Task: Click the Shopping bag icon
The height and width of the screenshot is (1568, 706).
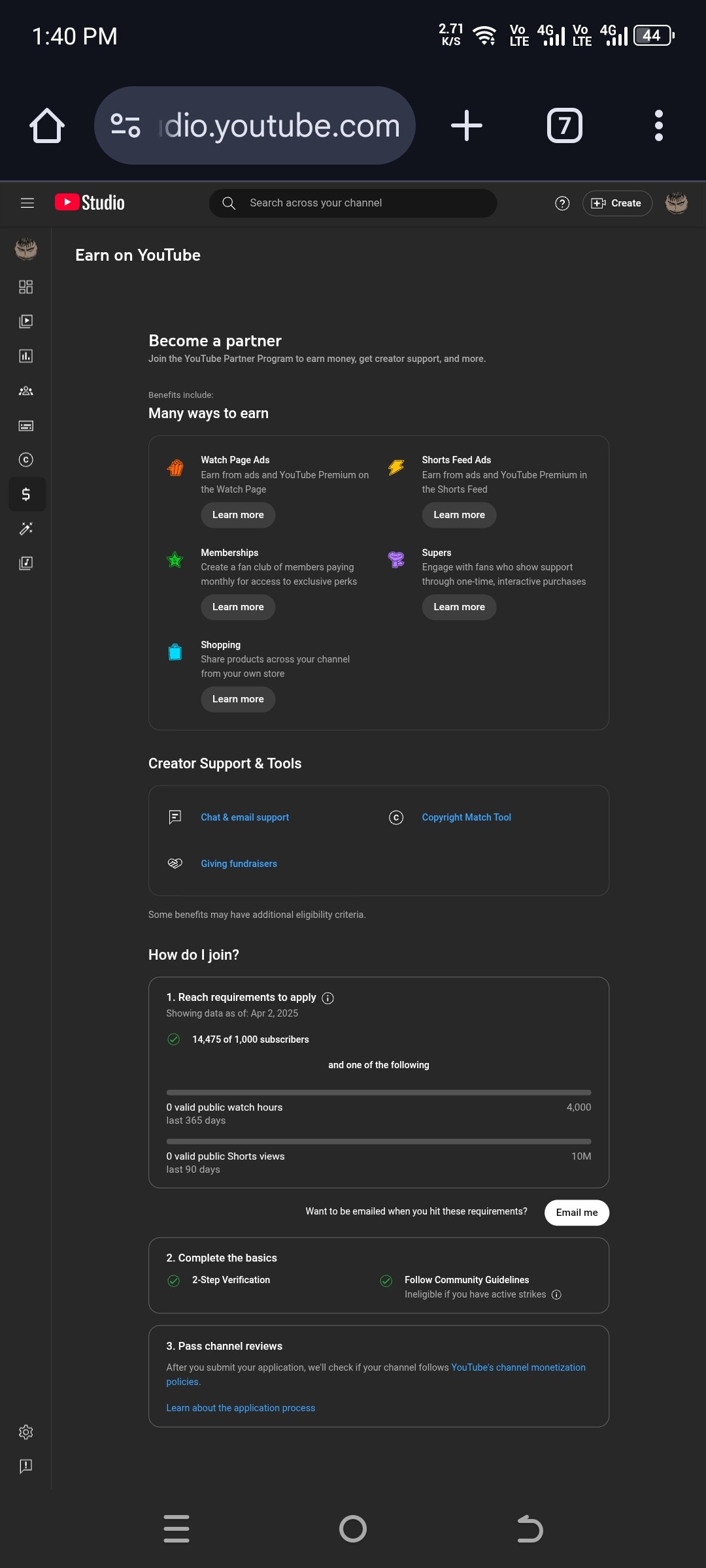Action: (175, 652)
